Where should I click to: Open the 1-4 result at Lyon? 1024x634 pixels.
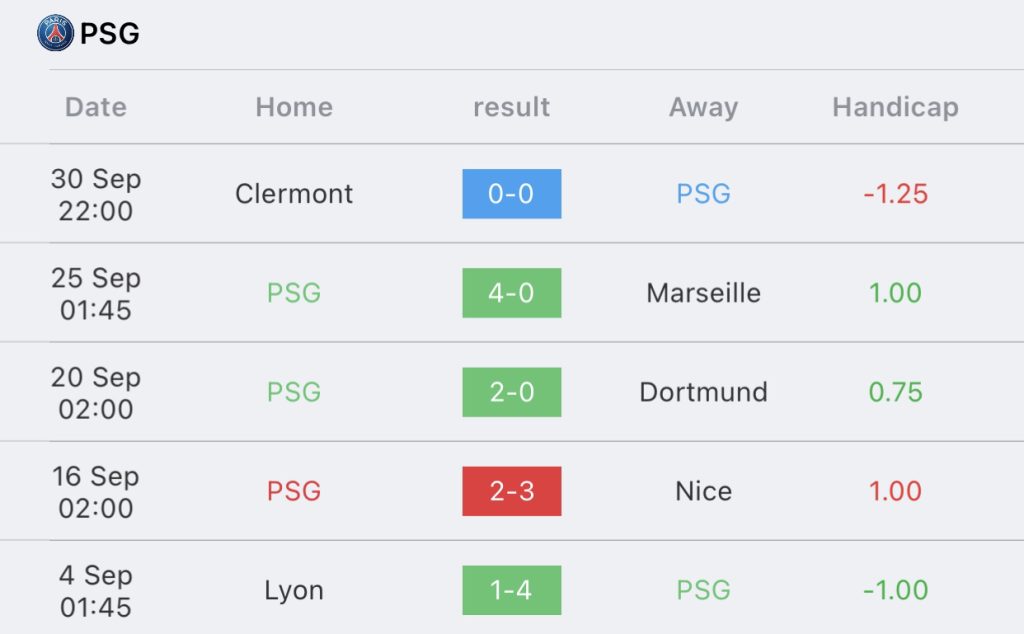point(511,590)
